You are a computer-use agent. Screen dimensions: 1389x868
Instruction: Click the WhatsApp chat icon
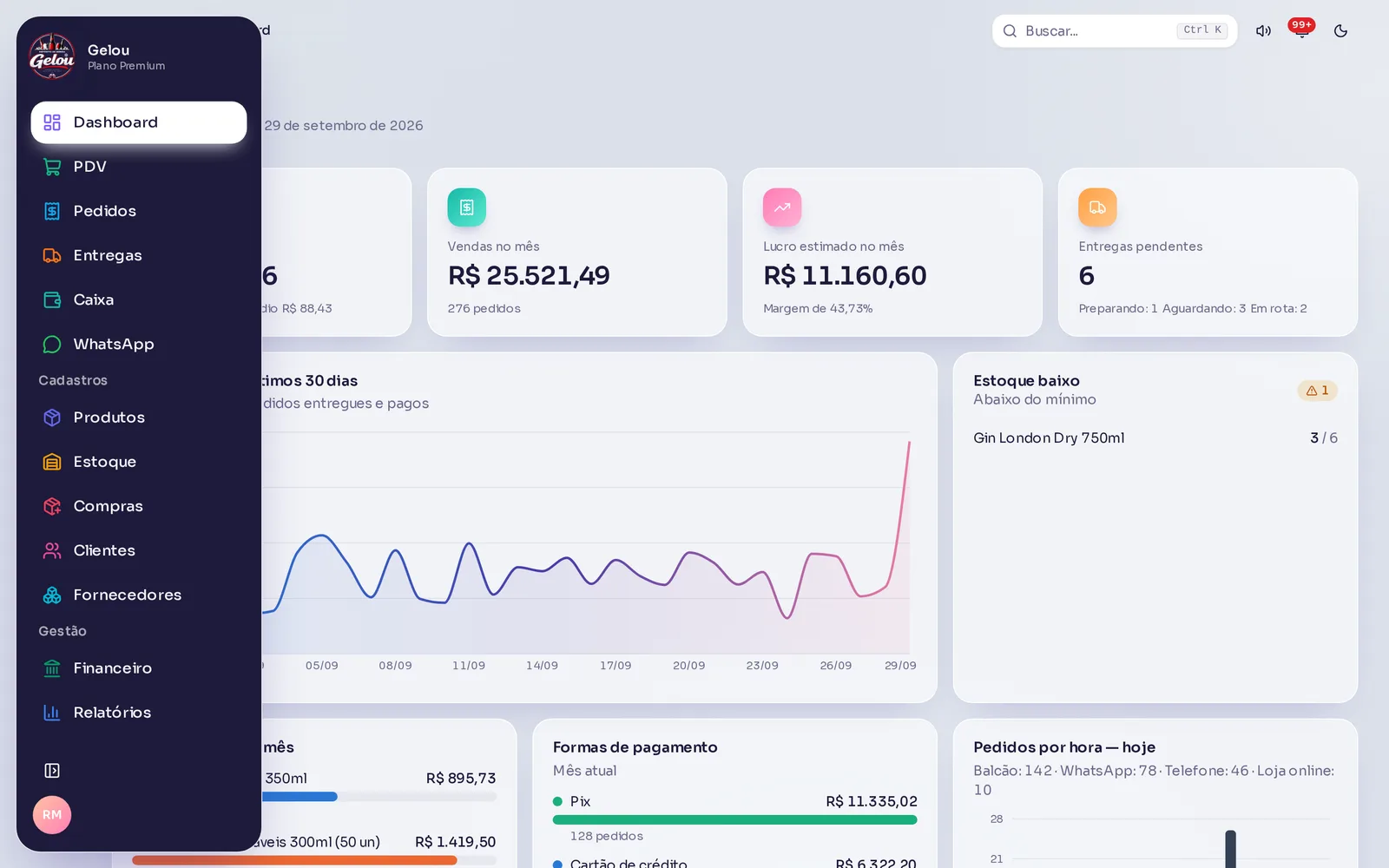click(52, 344)
